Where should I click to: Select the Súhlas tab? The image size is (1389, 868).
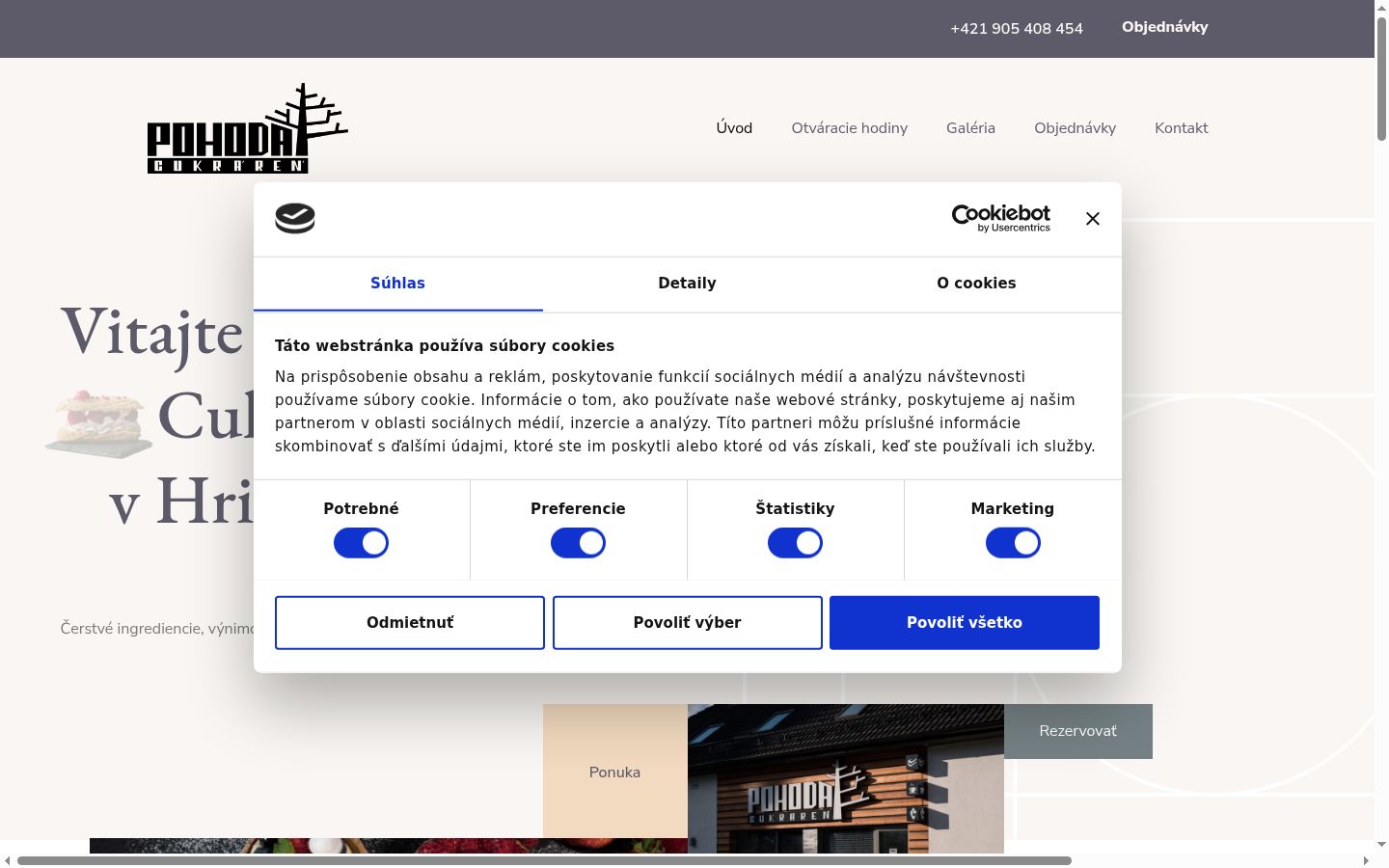tap(398, 284)
